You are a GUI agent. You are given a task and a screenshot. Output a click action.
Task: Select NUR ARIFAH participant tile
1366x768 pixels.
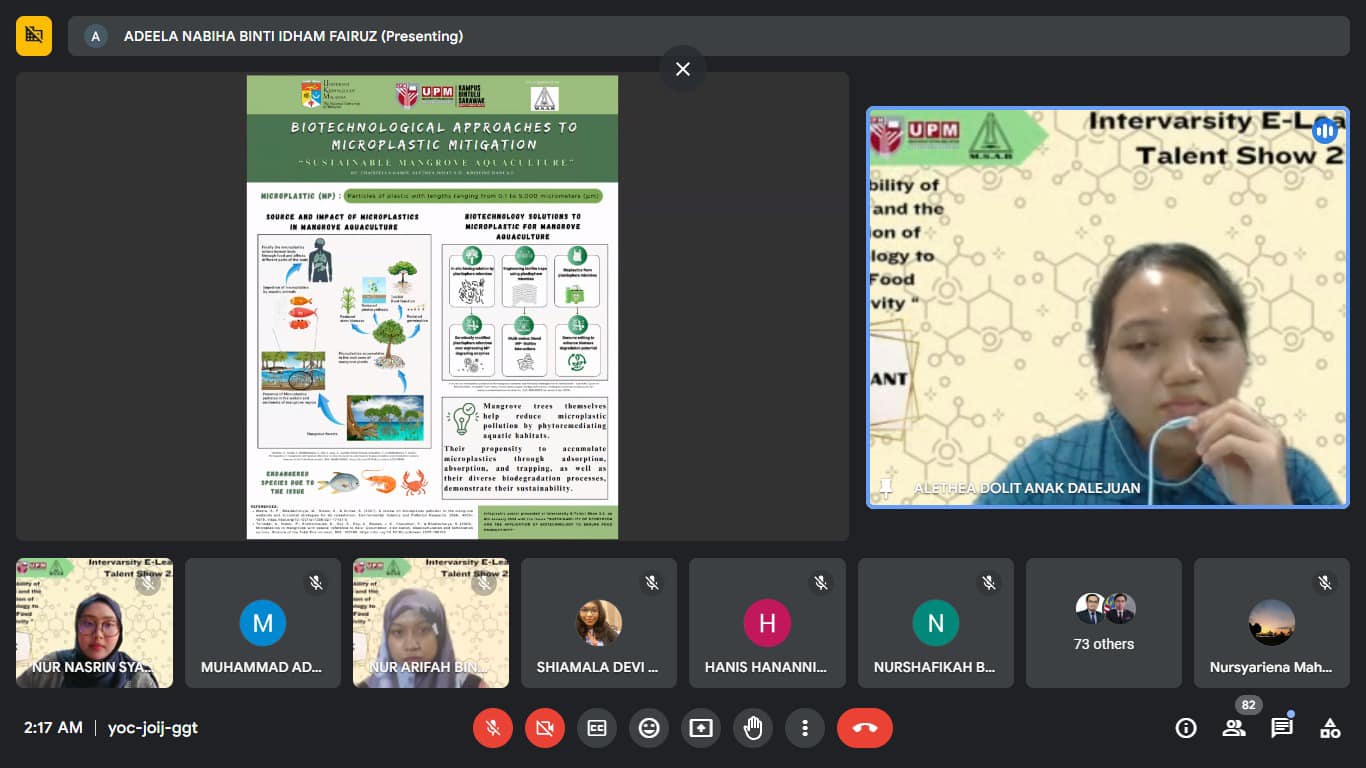[x=431, y=623]
